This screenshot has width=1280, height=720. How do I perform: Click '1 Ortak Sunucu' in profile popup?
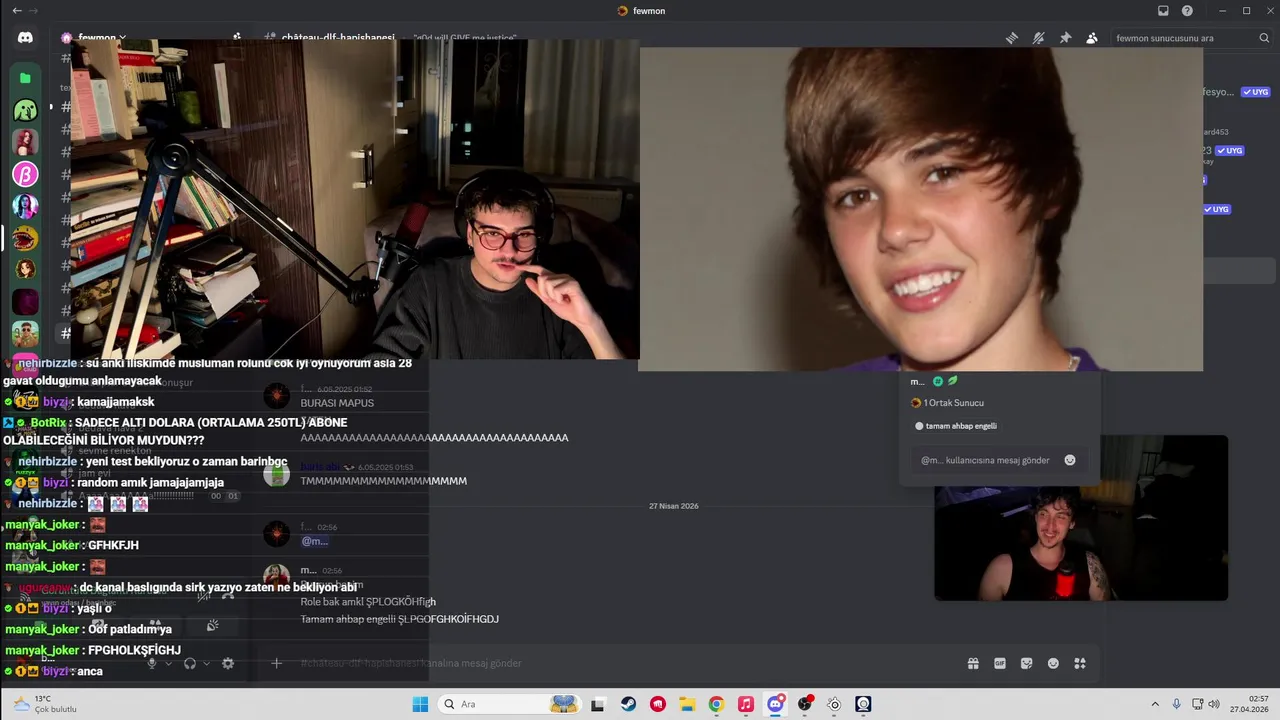pos(947,403)
